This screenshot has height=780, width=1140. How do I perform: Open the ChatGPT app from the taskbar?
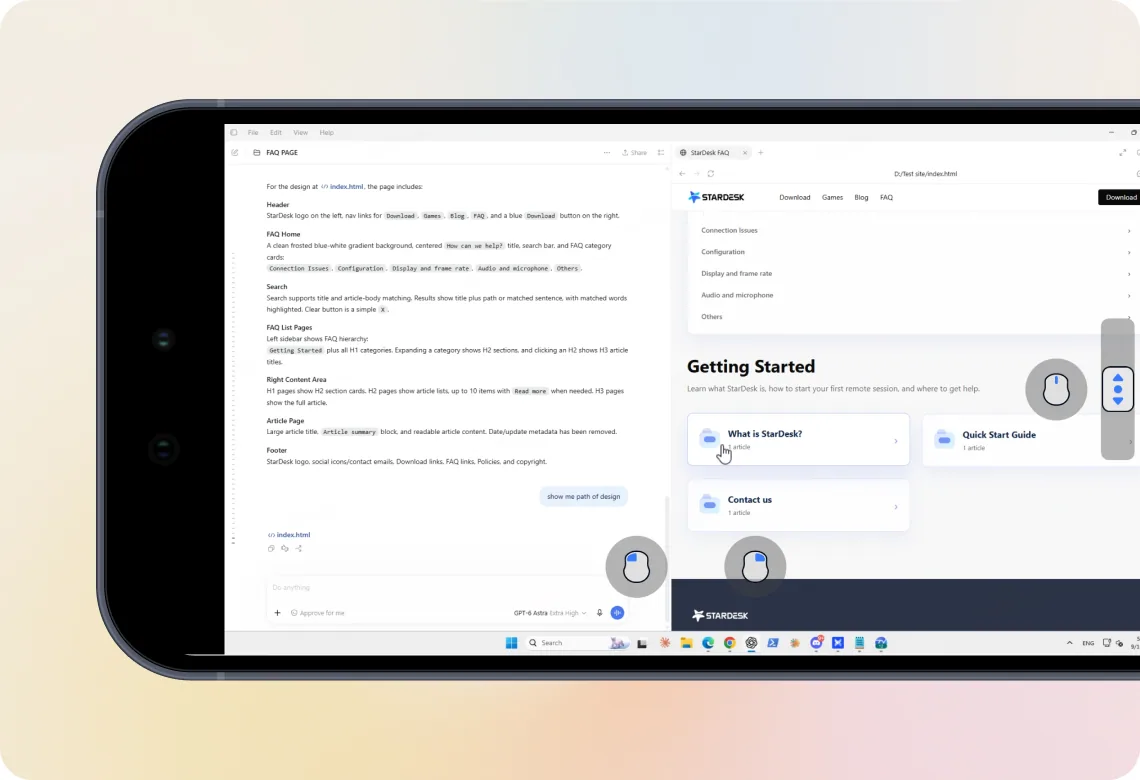pos(751,643)
